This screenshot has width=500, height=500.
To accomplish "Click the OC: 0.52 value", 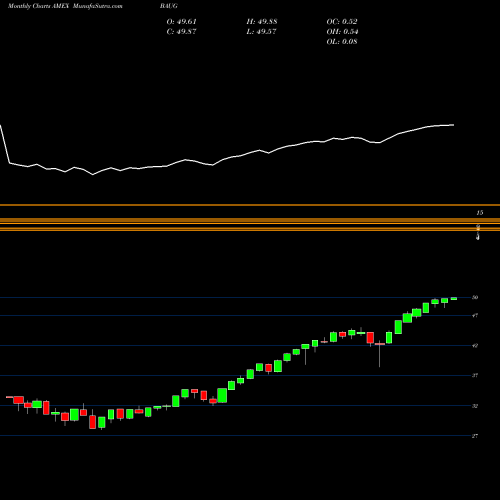I will pyautogui.click(x=342, y=22).
